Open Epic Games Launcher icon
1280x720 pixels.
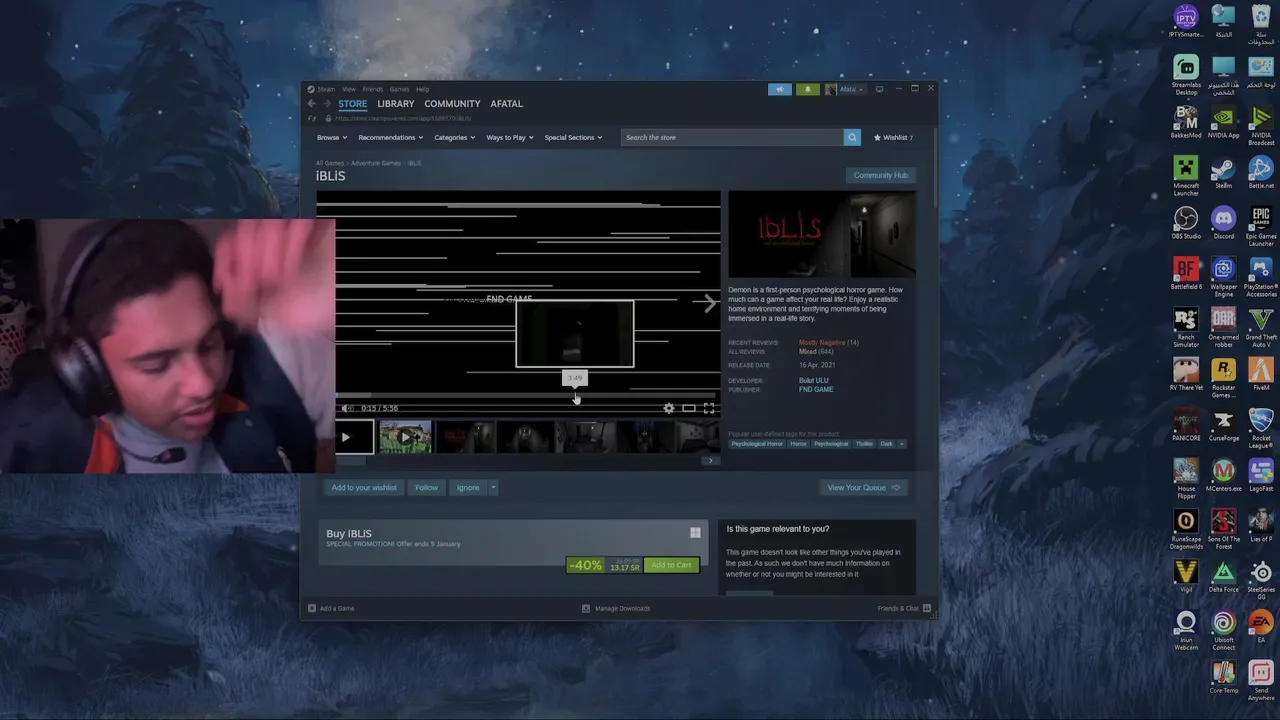point(1261,227)
